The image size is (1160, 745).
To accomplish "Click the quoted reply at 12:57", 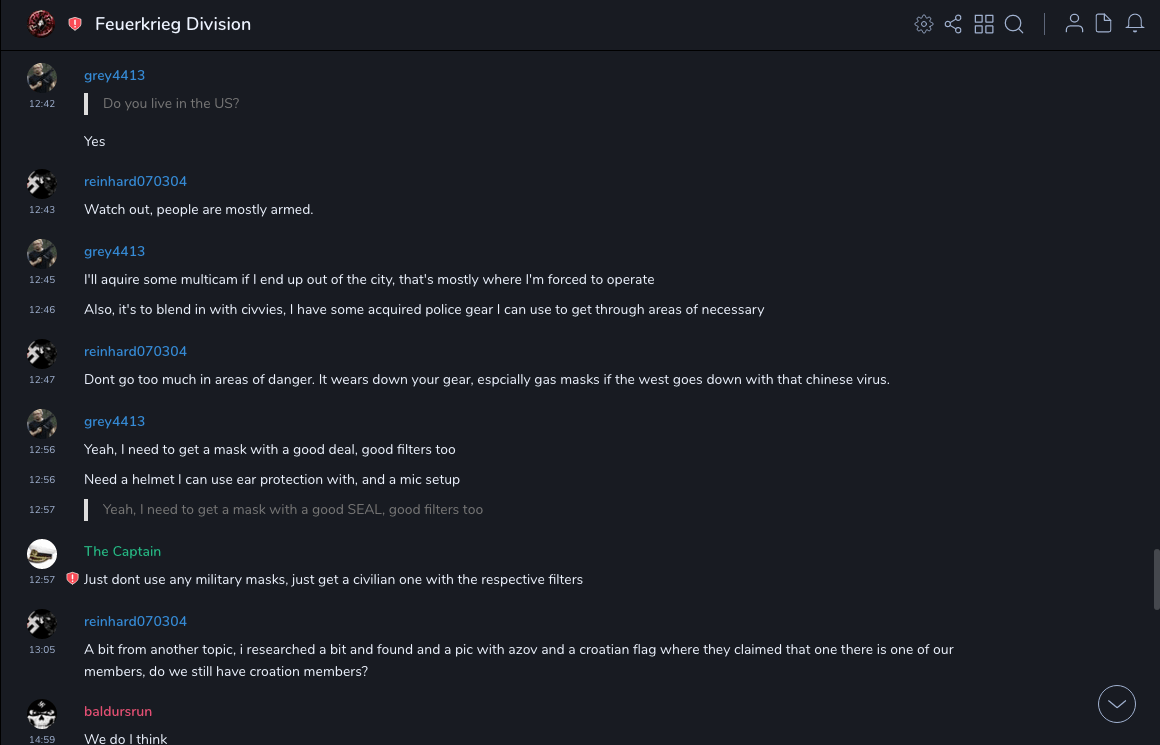I will coord(292,509).
